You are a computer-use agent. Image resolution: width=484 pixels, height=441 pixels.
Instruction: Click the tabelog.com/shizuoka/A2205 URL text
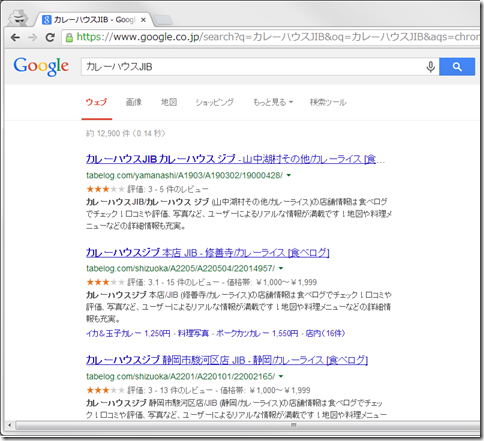point(181,268)
